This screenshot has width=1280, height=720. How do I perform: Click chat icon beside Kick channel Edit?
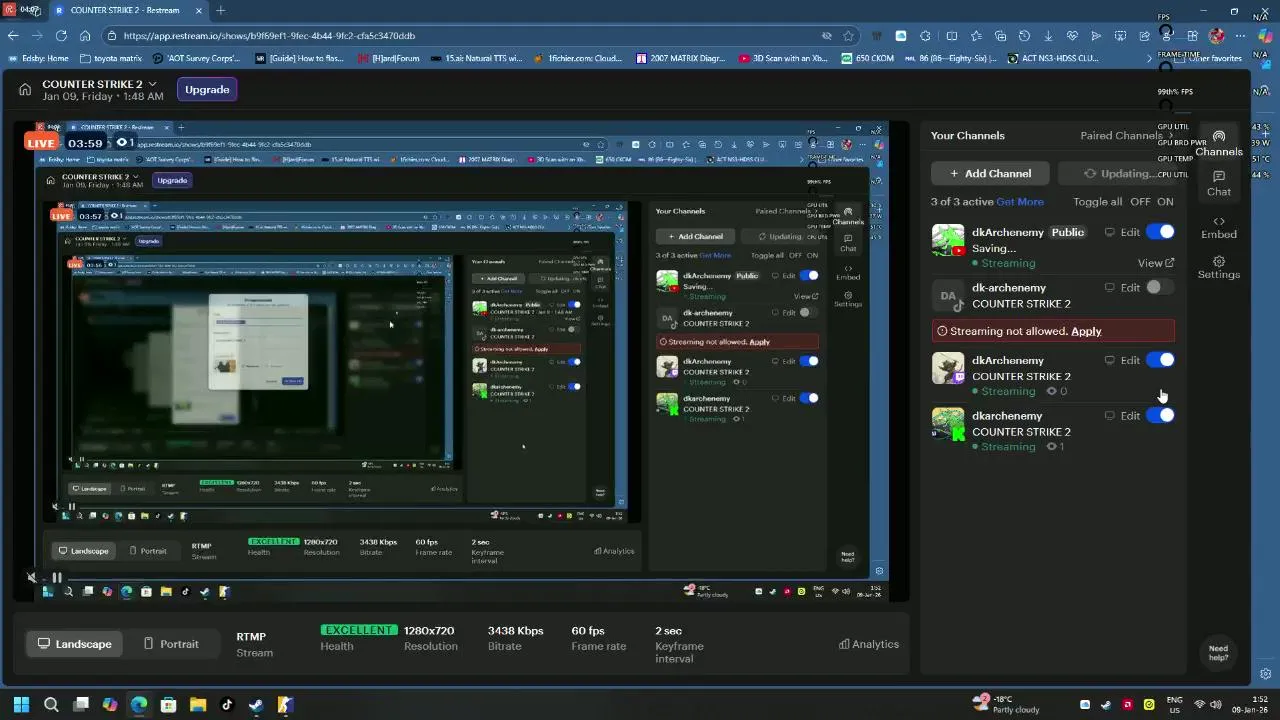coord(1109,416)
